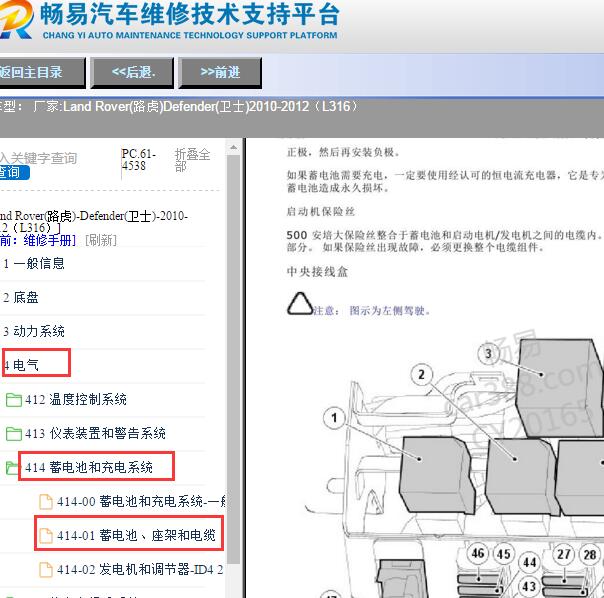This screenshot has height=598, width=604.
Task: Click the sidebar scrollbar up arrow
Action: pos(233,148)
